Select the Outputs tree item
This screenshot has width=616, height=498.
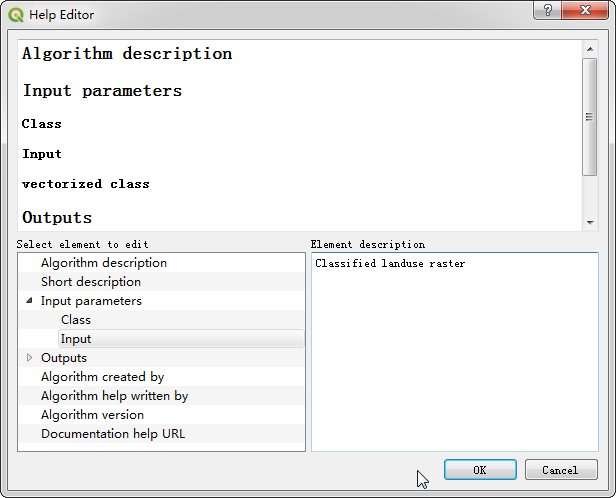point(64,358)
